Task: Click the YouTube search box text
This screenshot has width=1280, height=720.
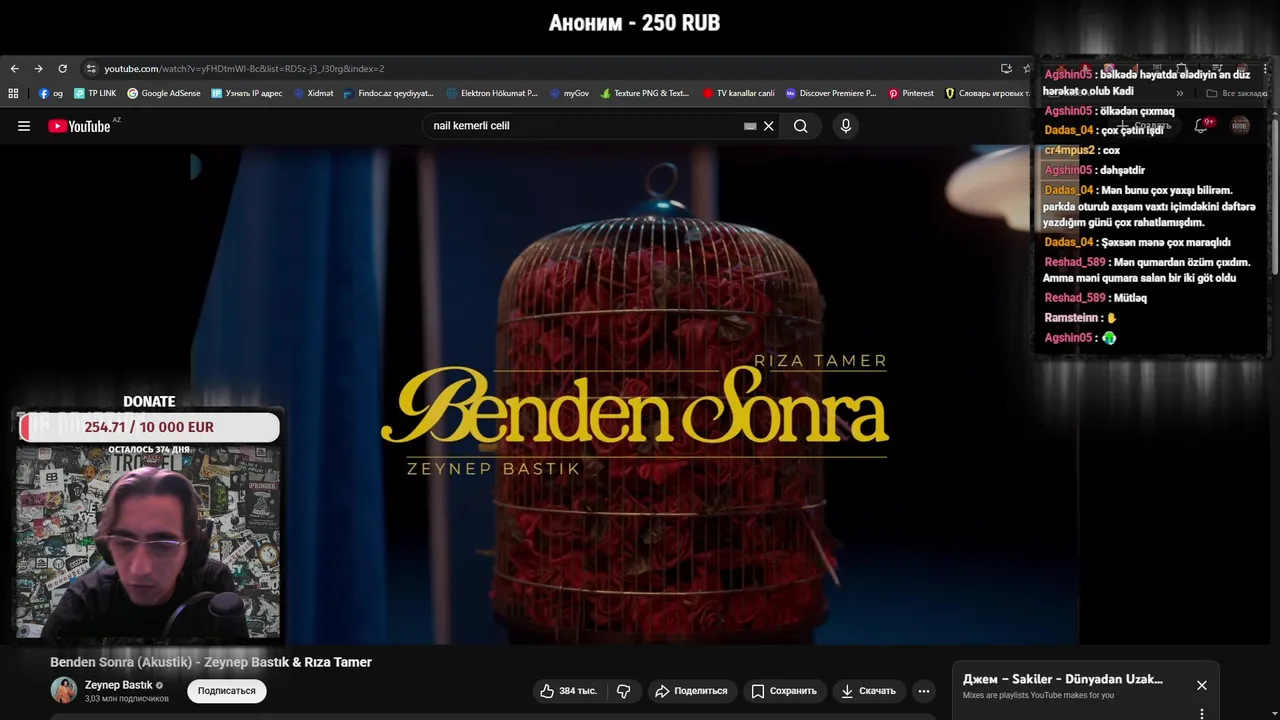Action: [x=471, y=126]
